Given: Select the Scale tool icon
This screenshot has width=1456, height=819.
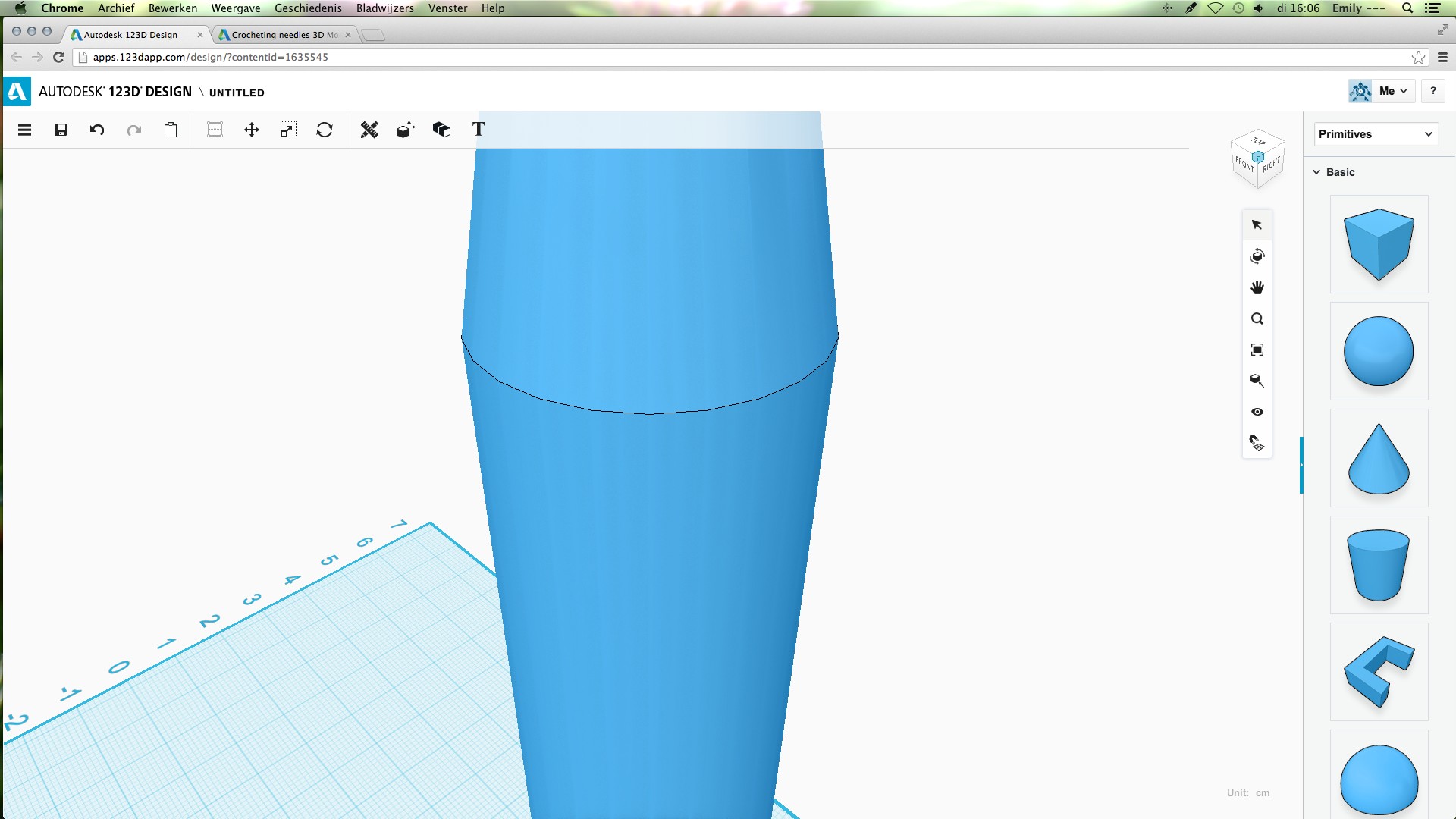Looking at the screenshot, I should [287, 130].
